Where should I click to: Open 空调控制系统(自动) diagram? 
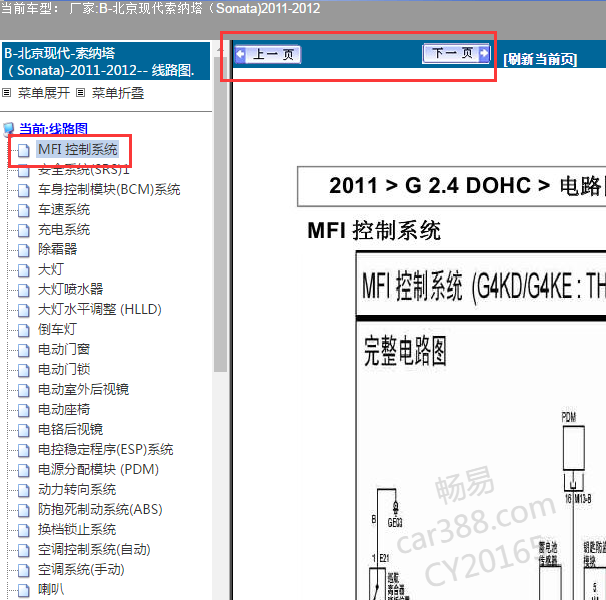coord(94,549)
